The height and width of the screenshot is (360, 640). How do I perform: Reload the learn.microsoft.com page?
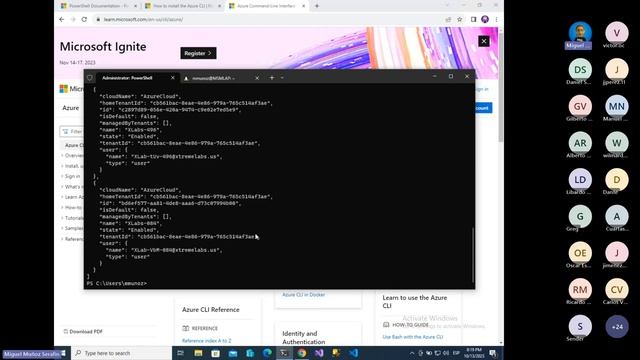[x=84, y=19]
